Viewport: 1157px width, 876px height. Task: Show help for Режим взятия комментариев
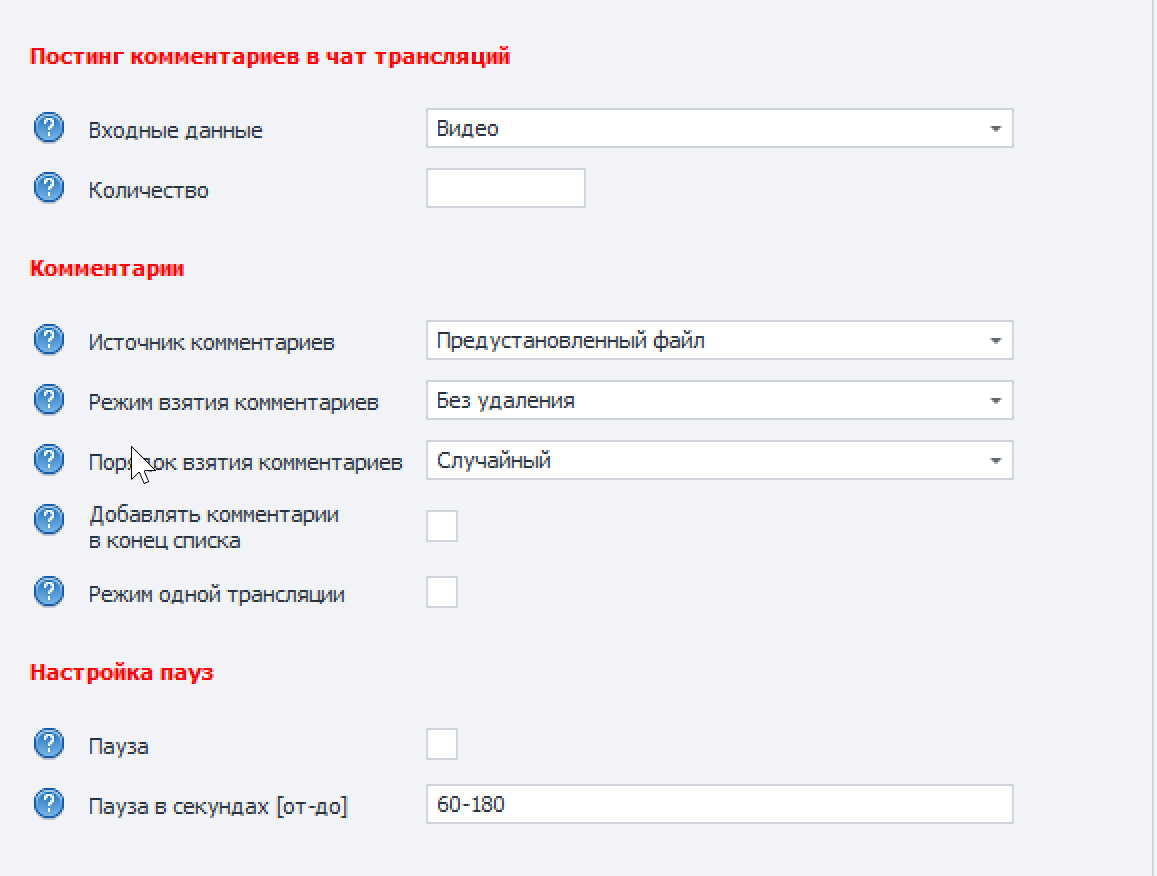[x=49, y=401]
